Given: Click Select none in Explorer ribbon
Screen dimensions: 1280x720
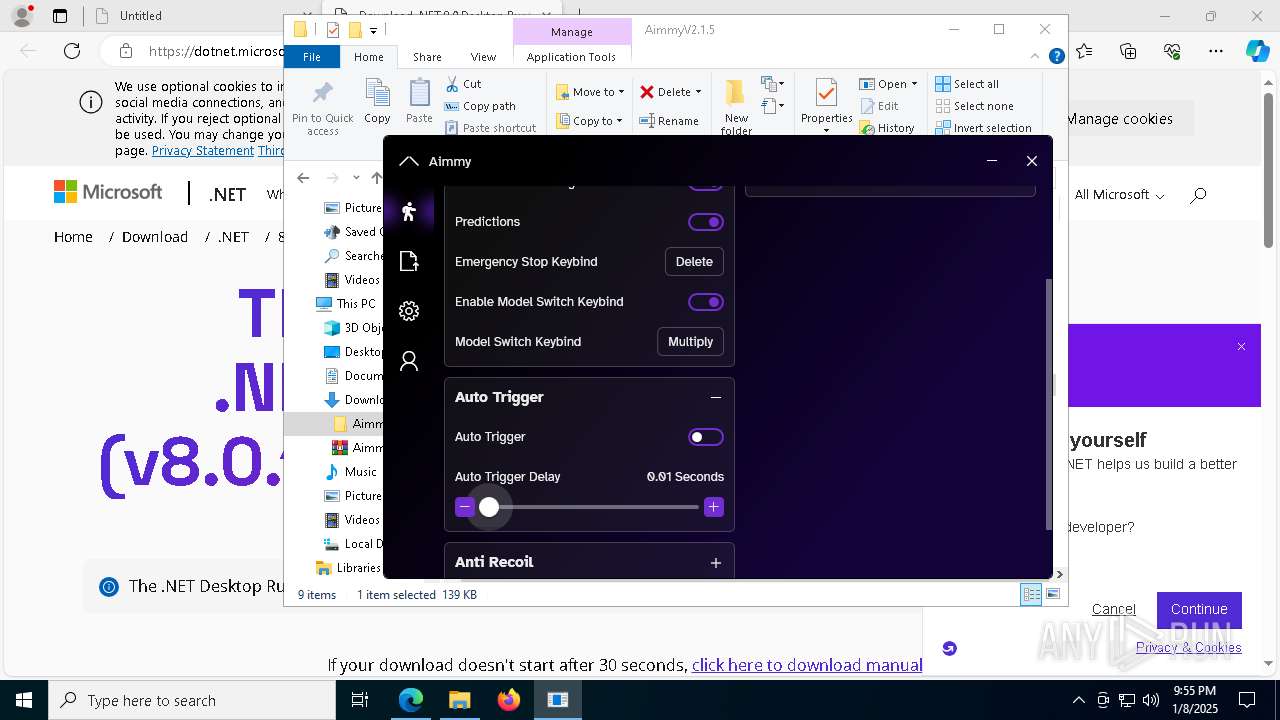Looking at the screenshot, I should pos(974,106).
